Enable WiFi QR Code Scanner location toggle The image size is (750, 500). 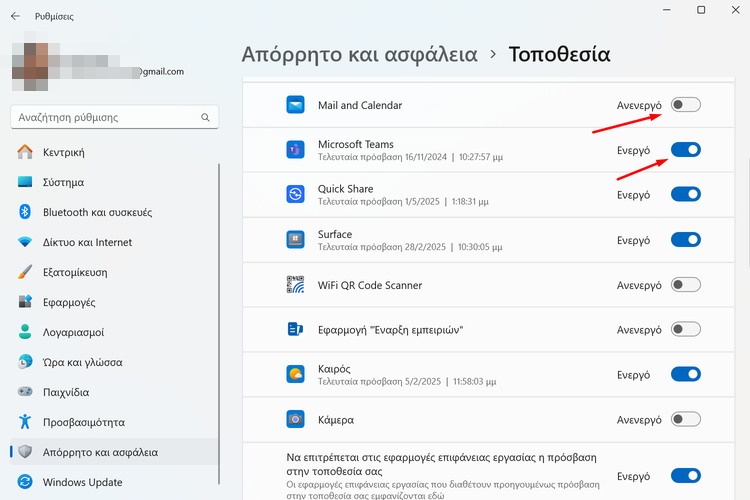[x=685, y=285]
